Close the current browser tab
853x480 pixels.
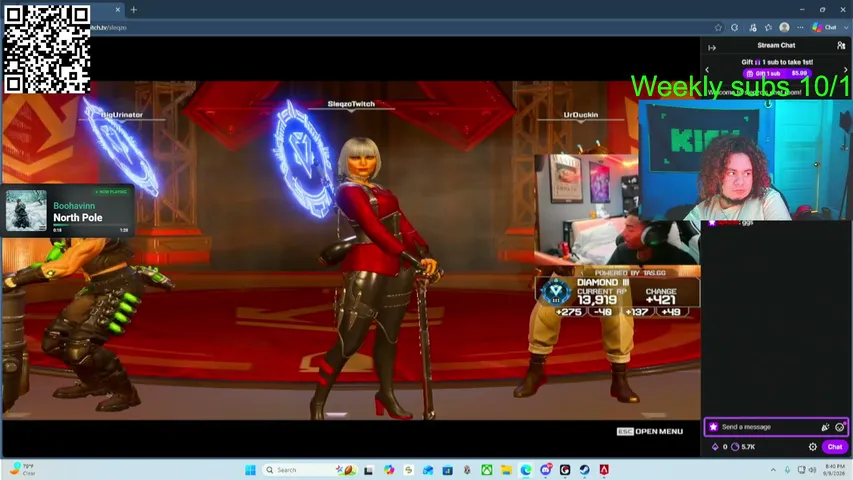[x=118, y=10]
